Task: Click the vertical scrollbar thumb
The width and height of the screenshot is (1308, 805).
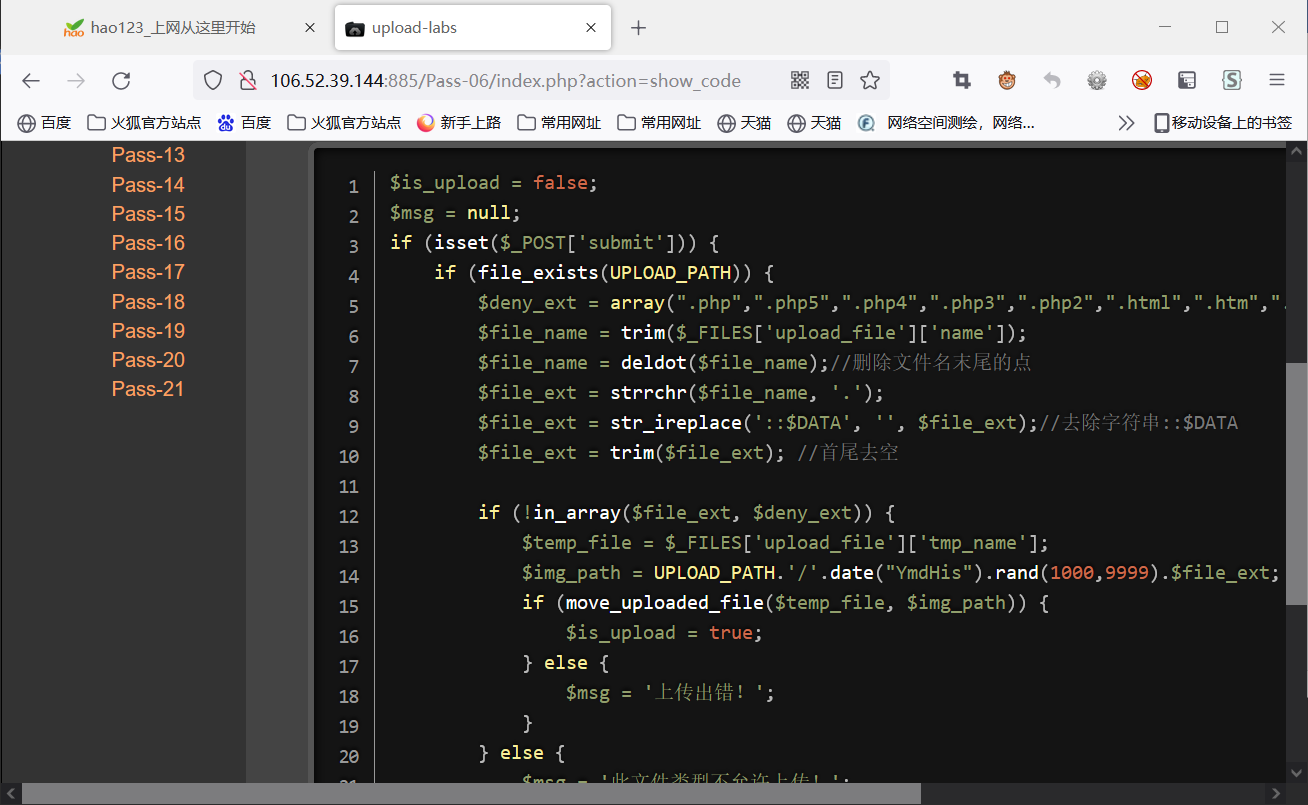Action: tap(1296, 484)
